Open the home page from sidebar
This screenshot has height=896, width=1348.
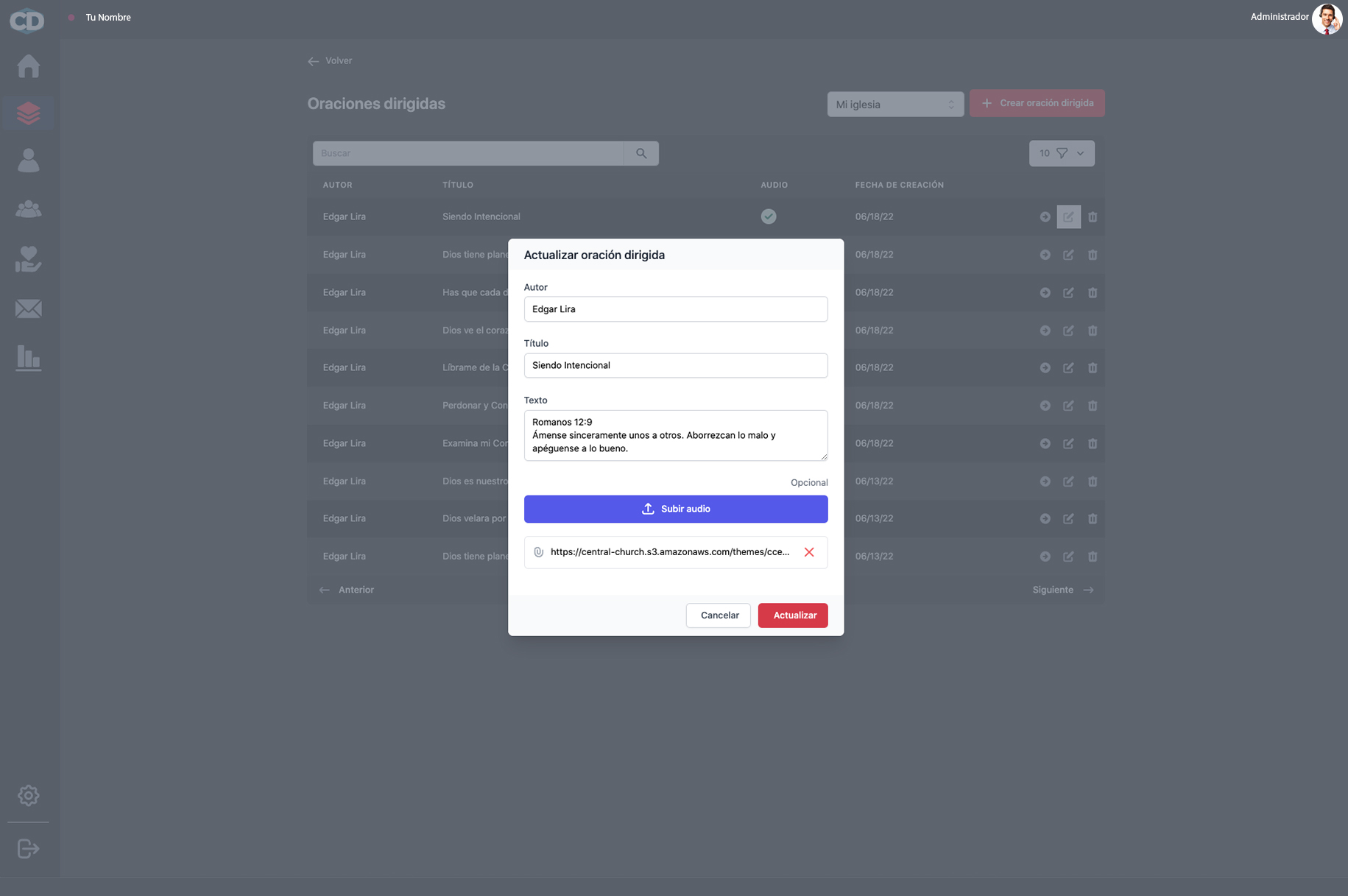pos(29,66)
